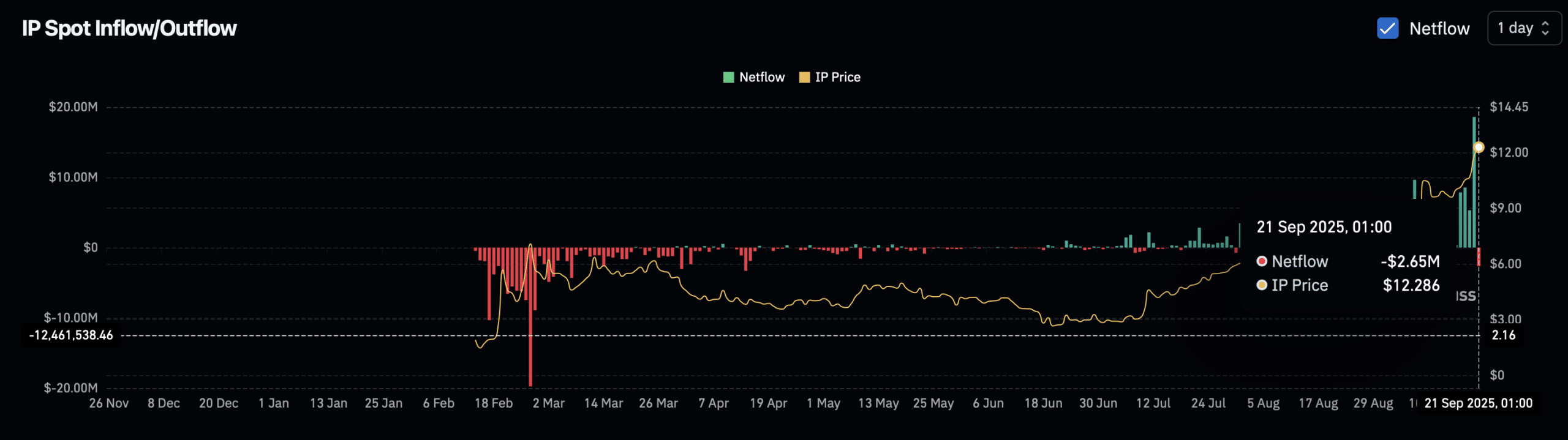Click the -$2.65M Netflow value in tooltip
Image resolution: width=1568 pixels, height=440 pixels.
(1410, 261)
